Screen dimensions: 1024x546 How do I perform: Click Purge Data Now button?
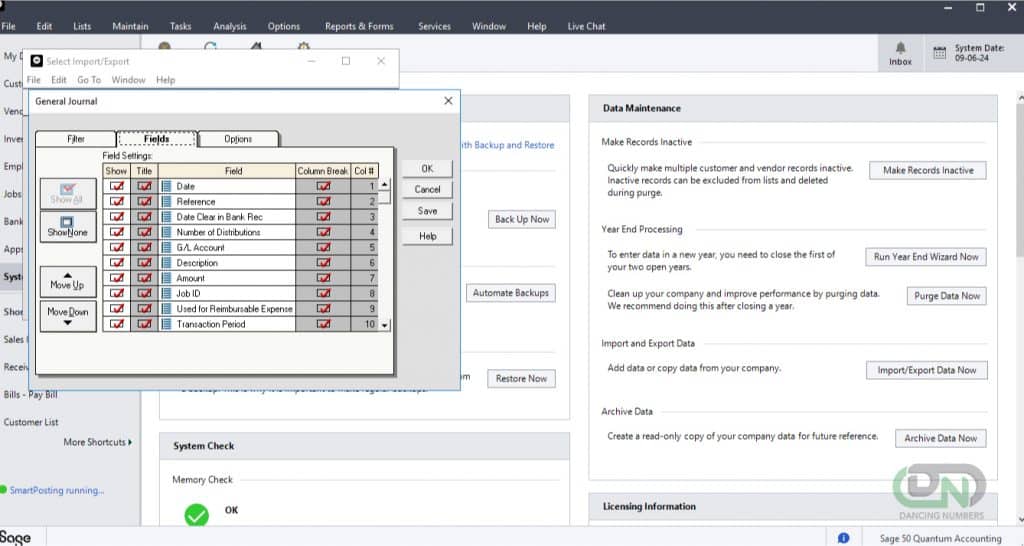(947, 296)
